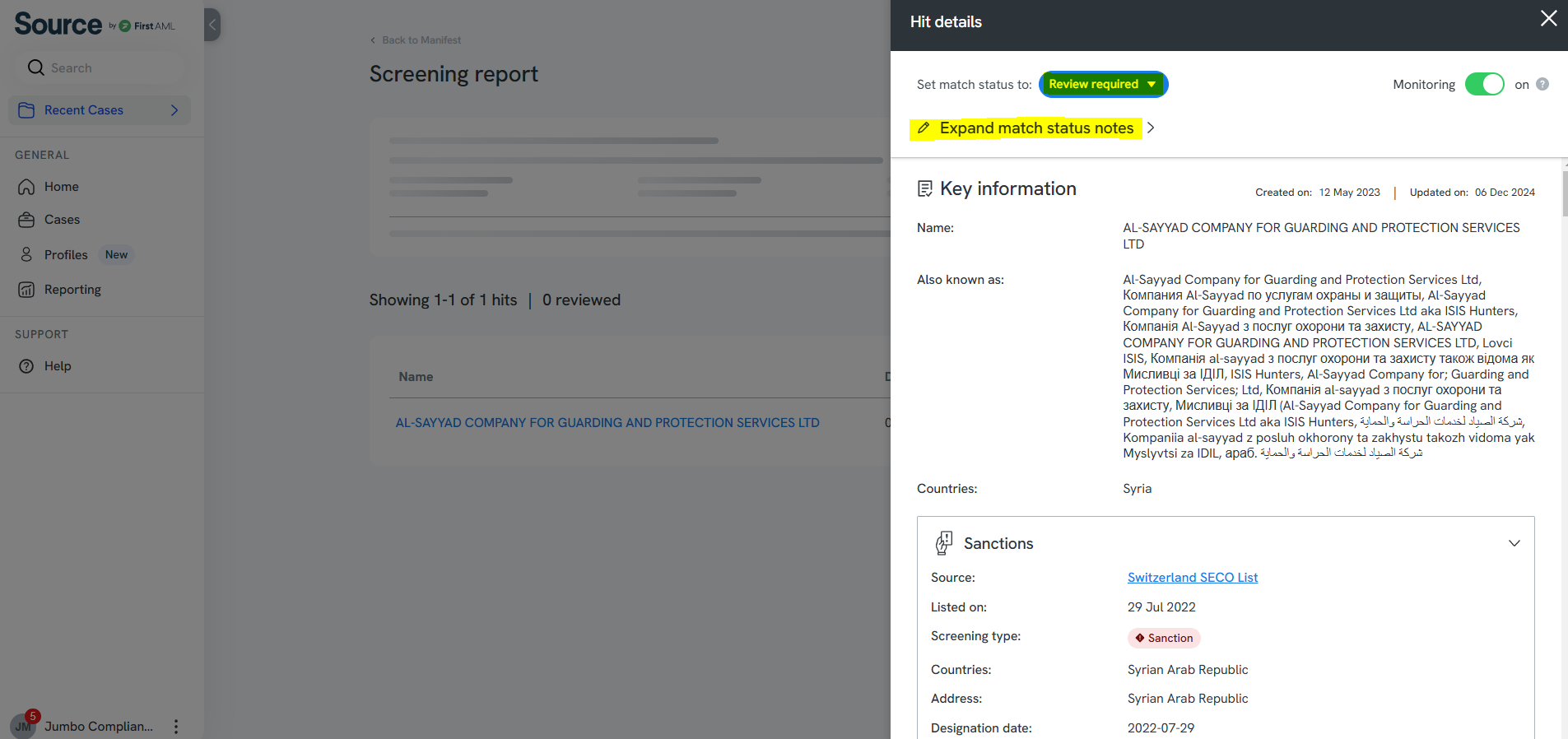This screenshot has height=739, width=1568.
Task: Click the Listed on date 29 Jul 2022
Action: pos(1161,607)
